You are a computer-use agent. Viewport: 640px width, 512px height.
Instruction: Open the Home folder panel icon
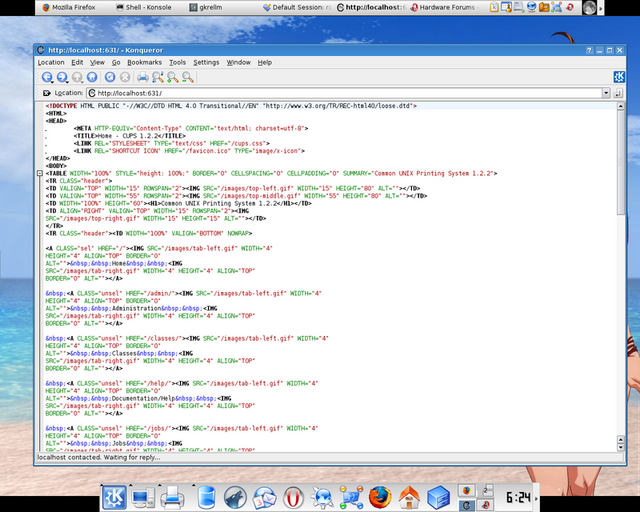[x=409, y=497]
